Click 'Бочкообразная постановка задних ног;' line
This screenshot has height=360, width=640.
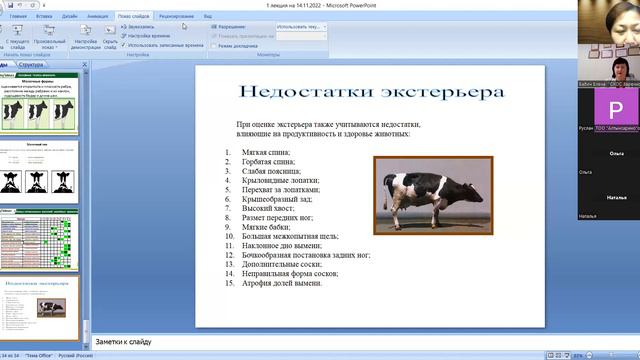(306, 255)
